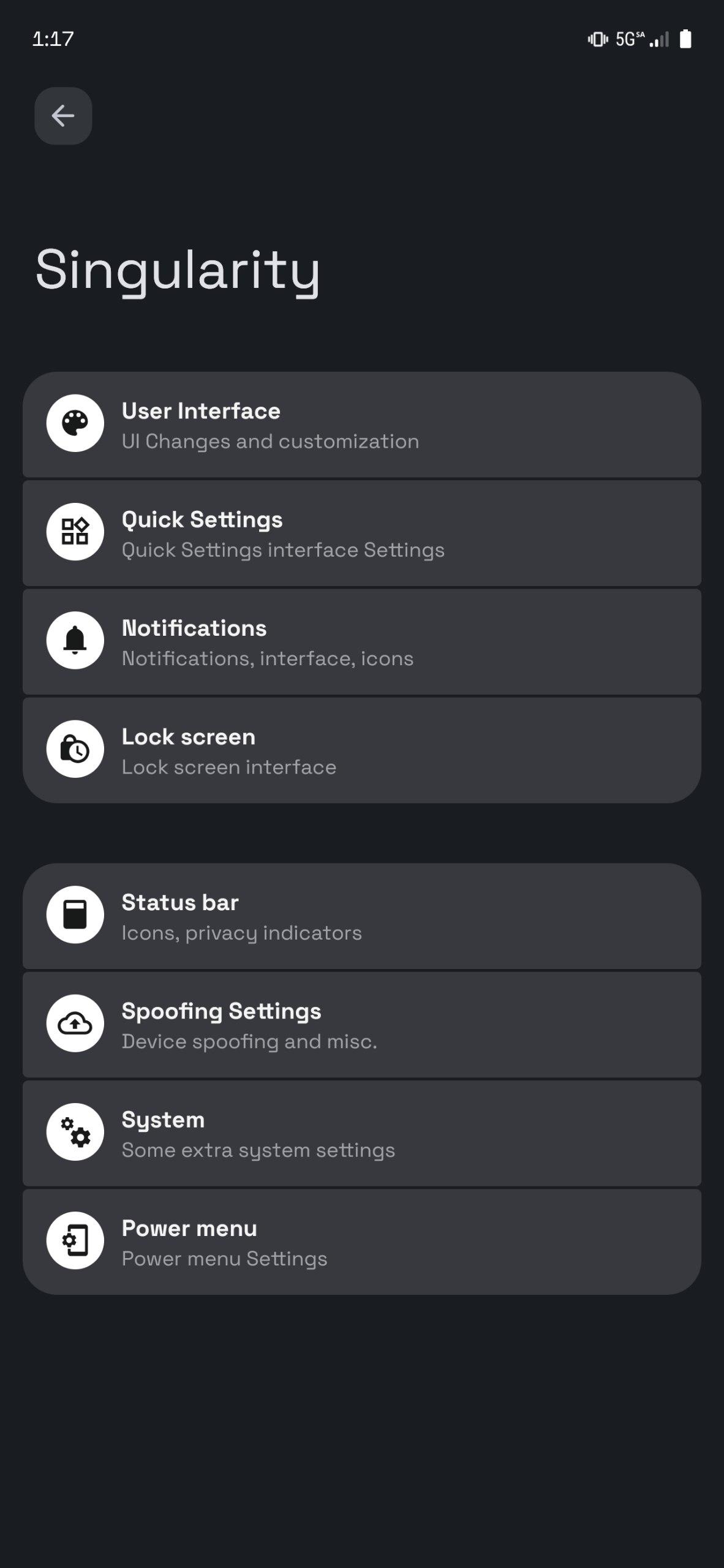Tap the Lock screen clock icon
Viewport: 724px width, 1568px height.
coord(75,749)
